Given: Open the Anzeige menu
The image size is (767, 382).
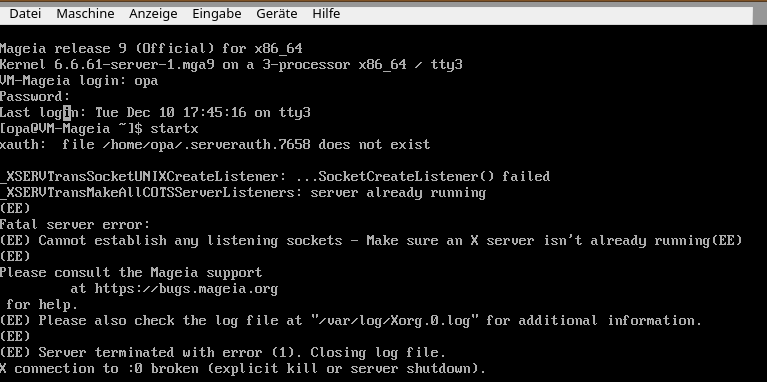Looking at the screenshot, I should (x=153, y=14).
